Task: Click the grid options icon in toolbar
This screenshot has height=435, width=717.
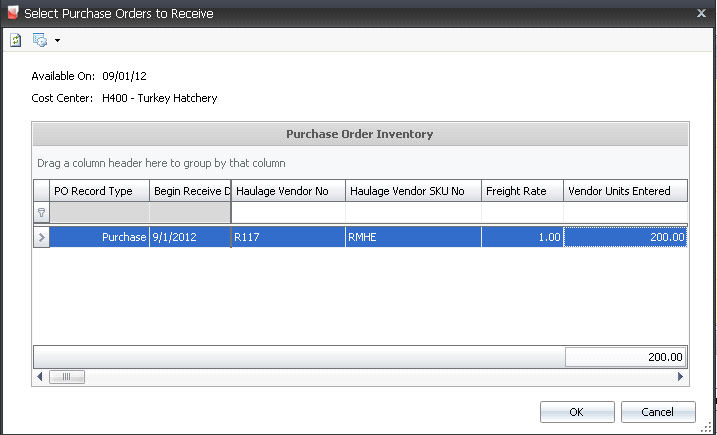Action: tap(40, 40)
